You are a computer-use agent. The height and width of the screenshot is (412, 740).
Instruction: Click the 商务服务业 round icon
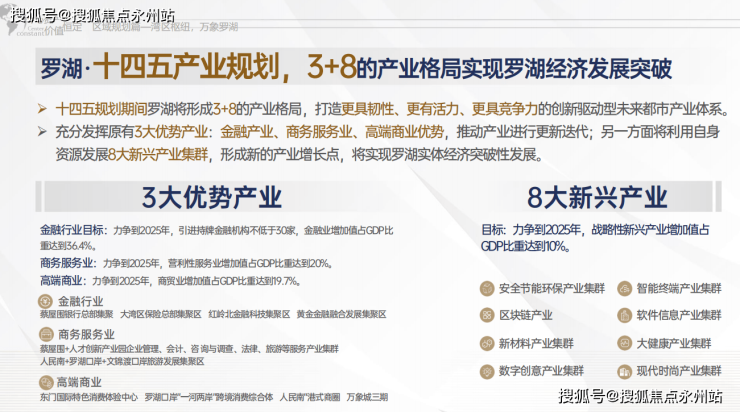coord(46,334)
